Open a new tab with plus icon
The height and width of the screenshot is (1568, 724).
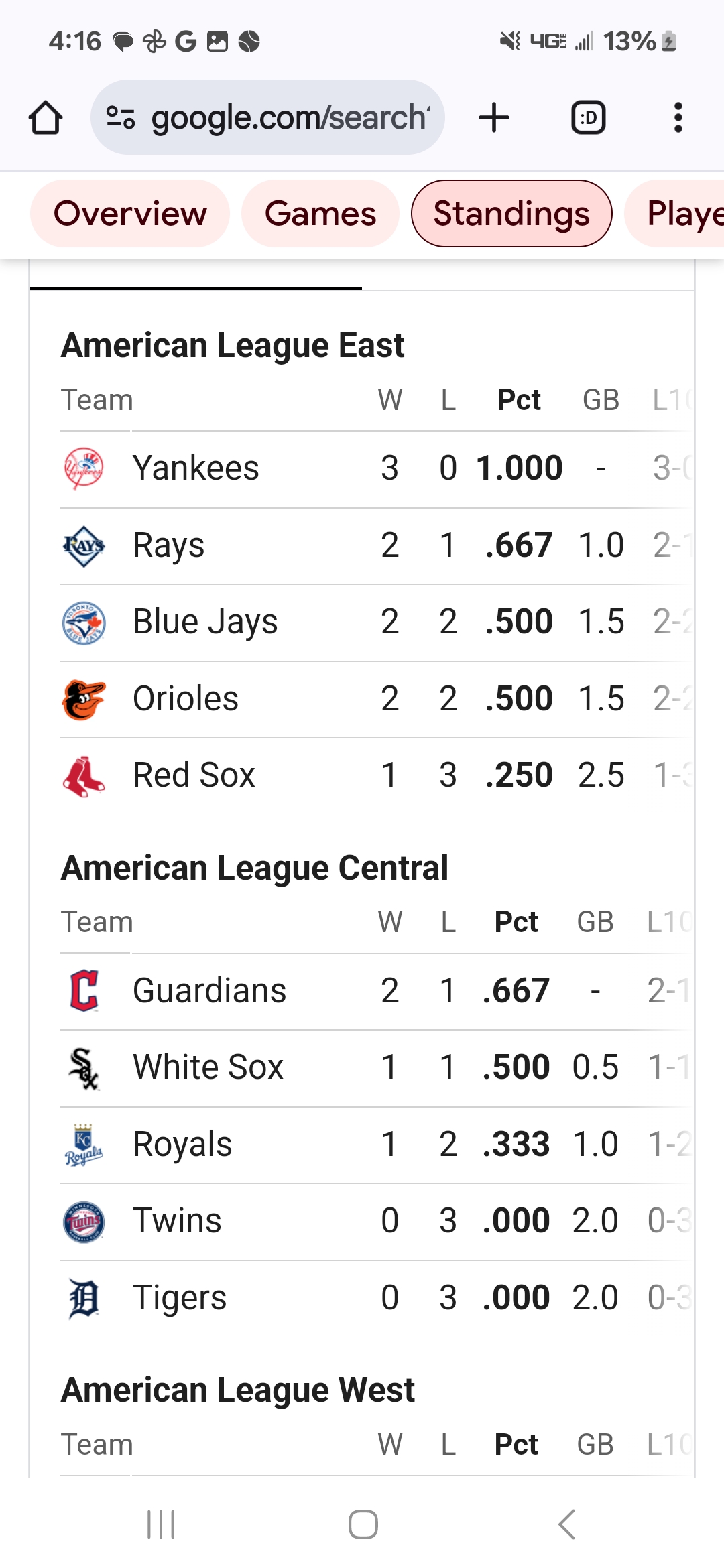494,118
